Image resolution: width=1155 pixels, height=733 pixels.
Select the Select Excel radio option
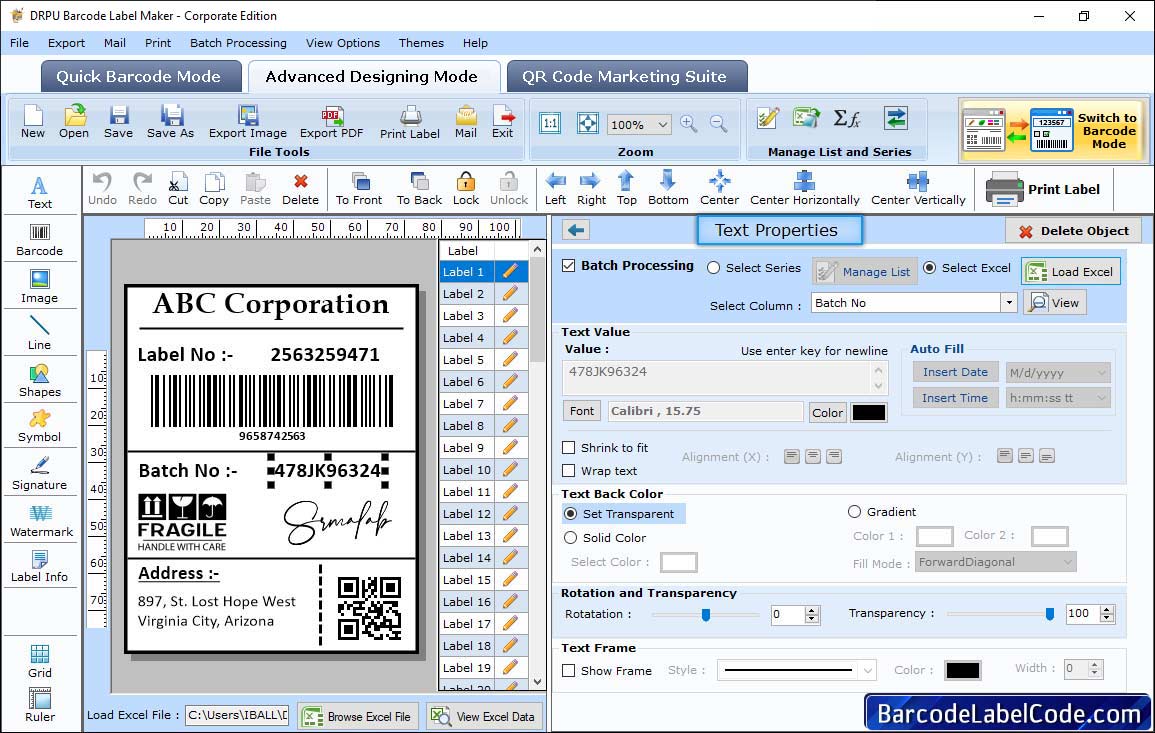pyautogui.click(x=930, y=268)
